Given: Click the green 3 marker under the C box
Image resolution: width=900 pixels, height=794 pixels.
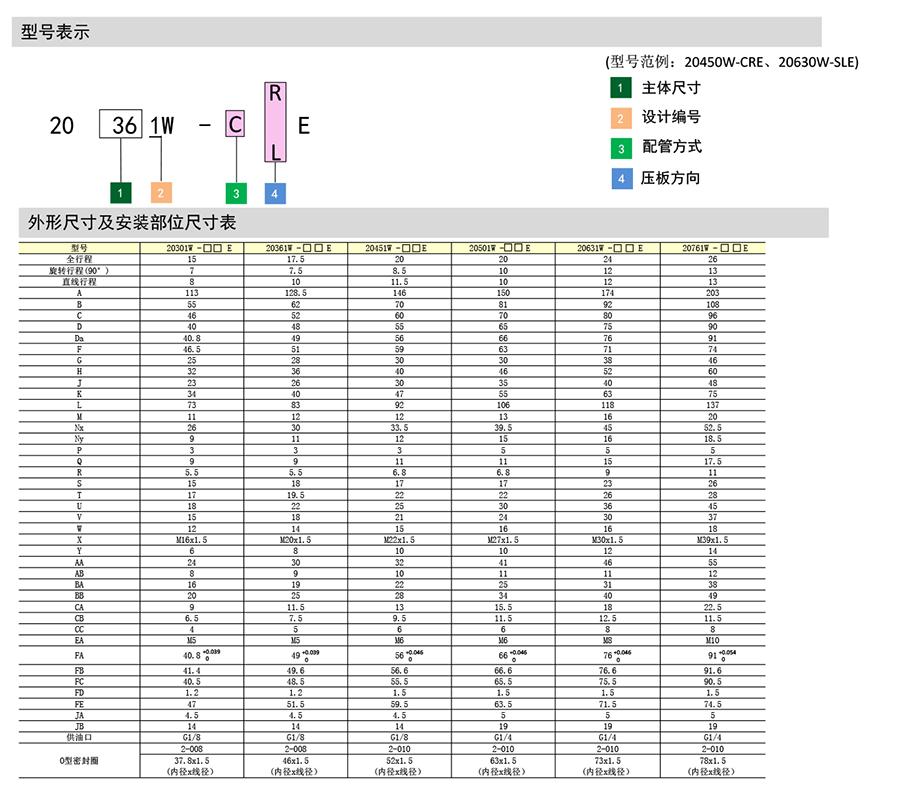Looking at the screenshot, I should coord(235,193).
